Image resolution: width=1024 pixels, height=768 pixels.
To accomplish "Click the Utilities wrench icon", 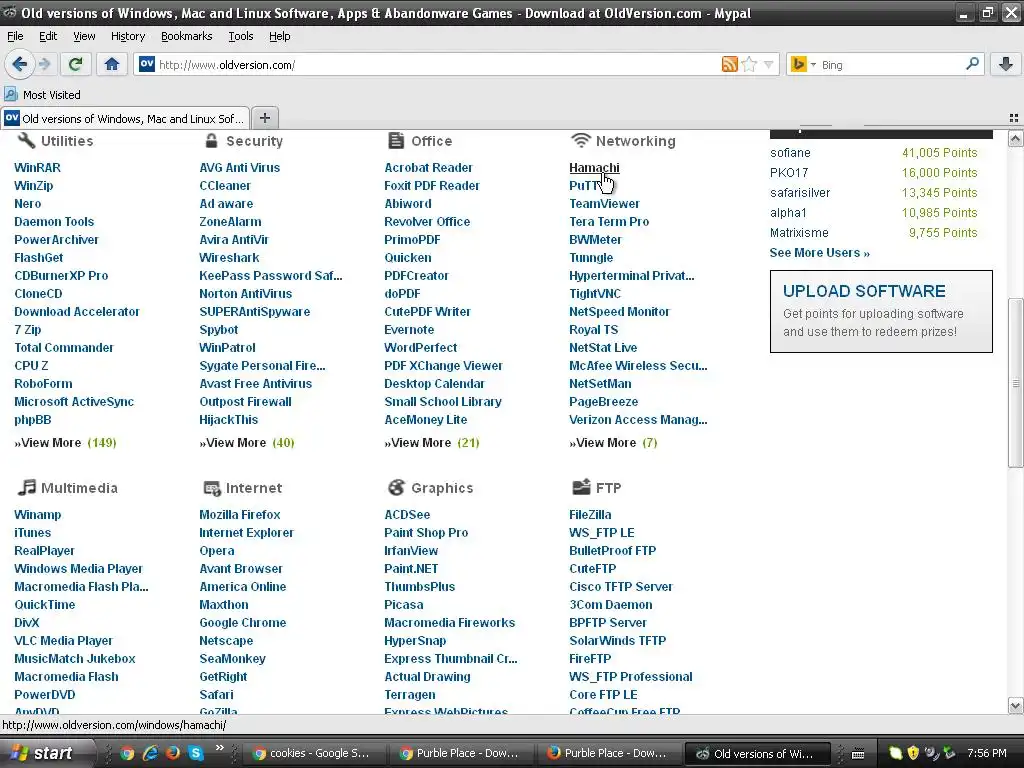I will click(x=26, y=140).
